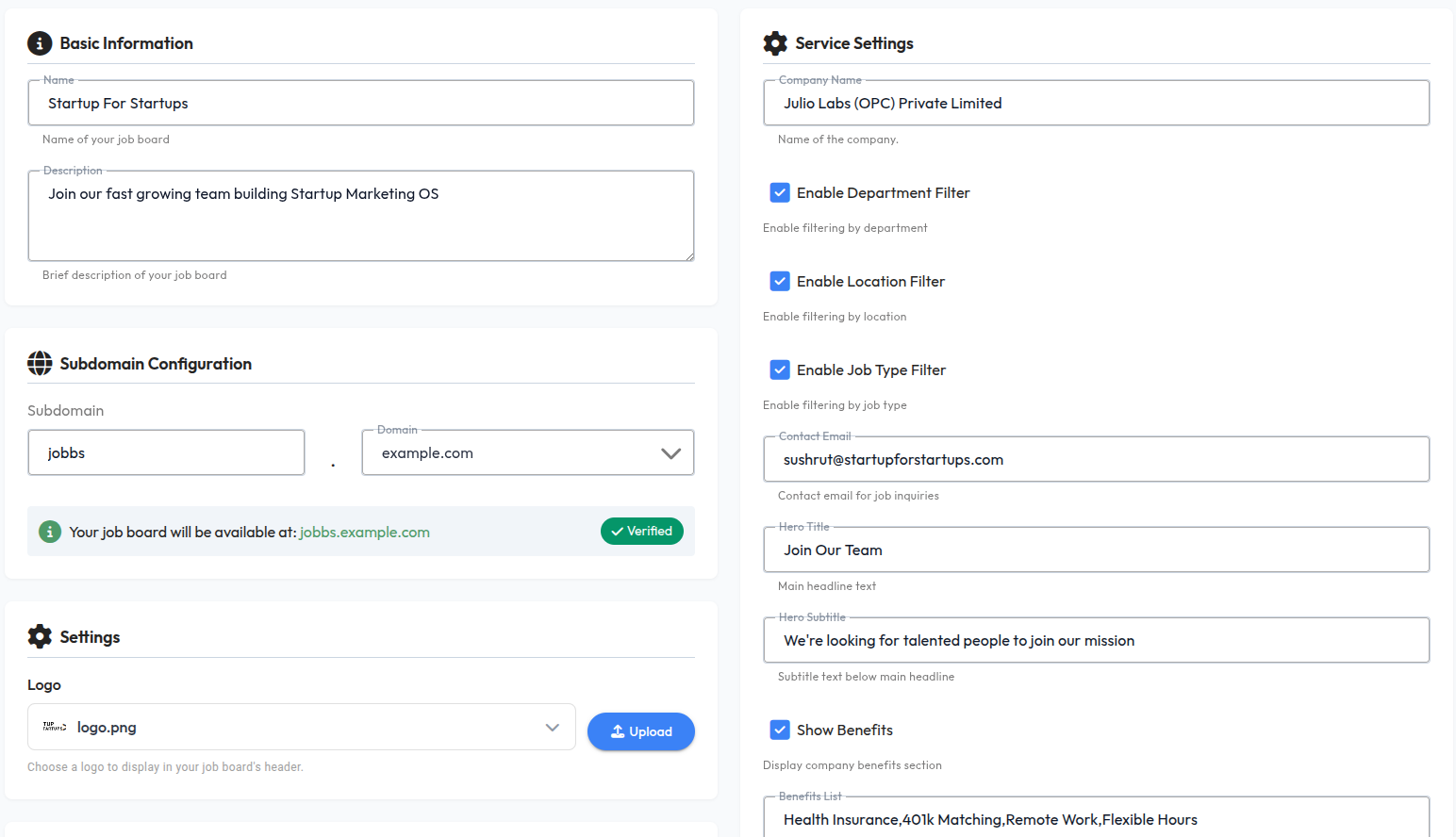Uncheck Enable Department Filter
The width and height of the screenshot is (1456, 837).
(x=780, y=192)
